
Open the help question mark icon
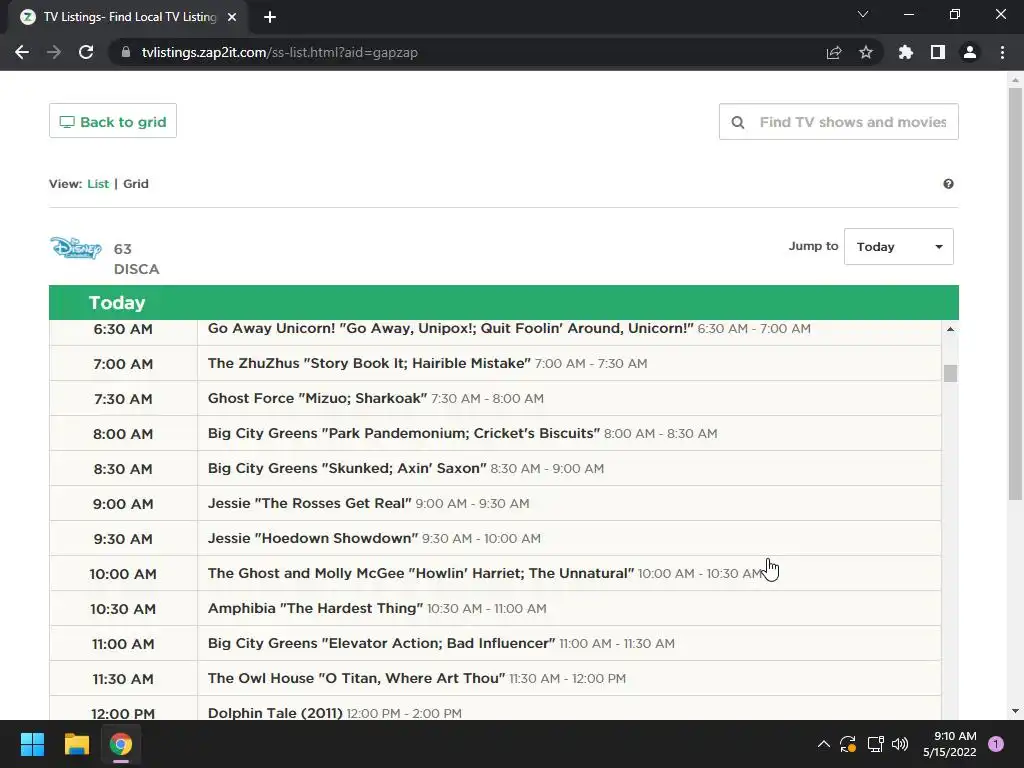click(x=948, y=184)
